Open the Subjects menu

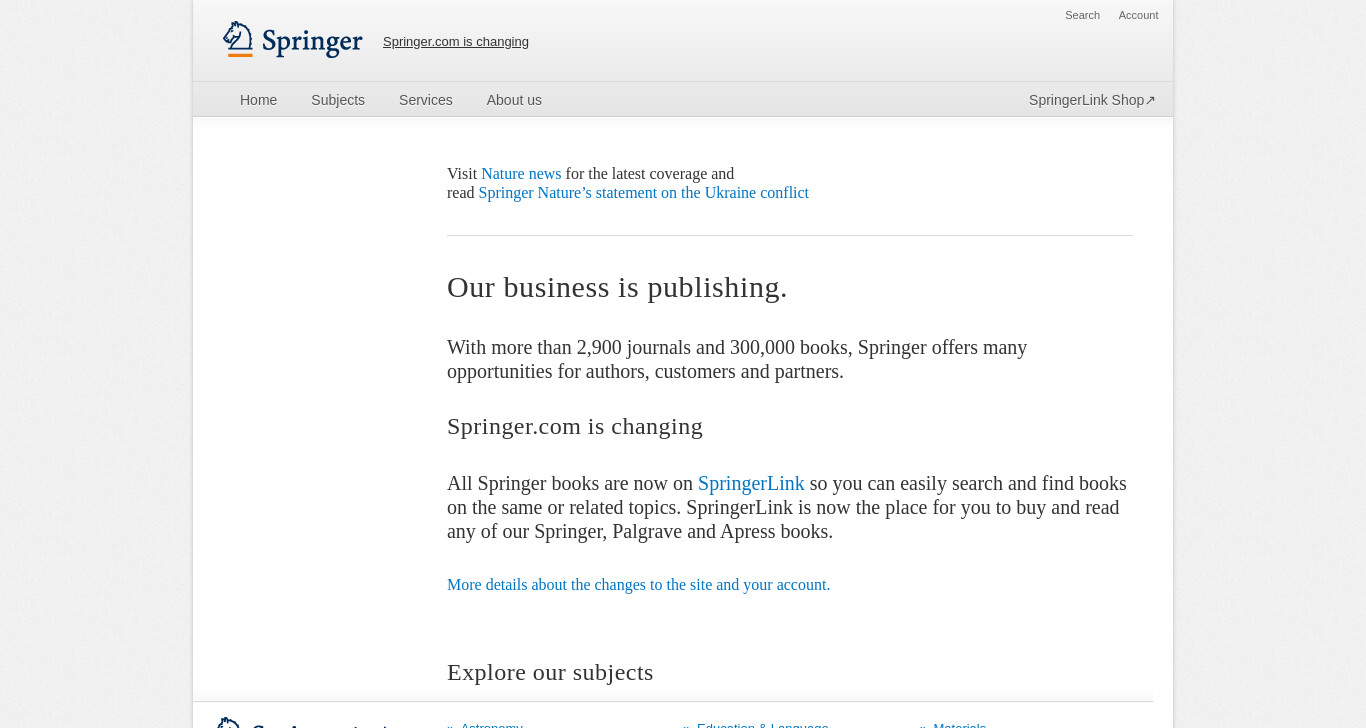click(338, 100)
